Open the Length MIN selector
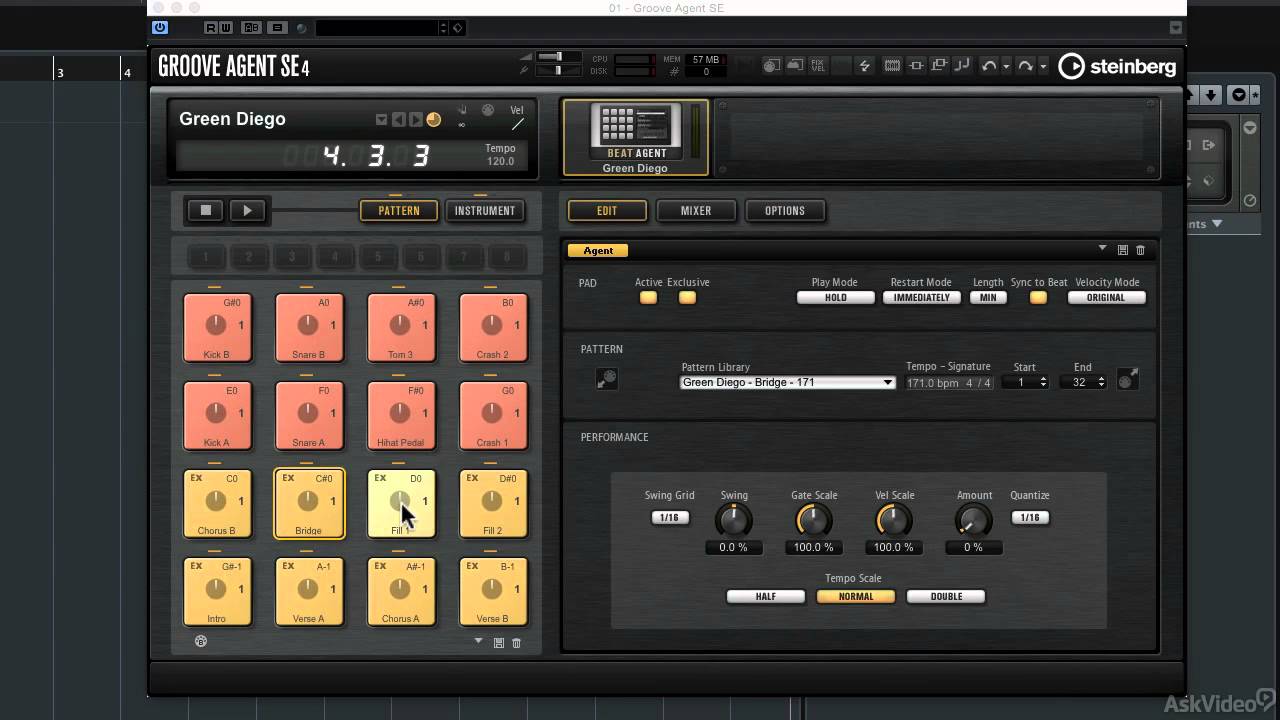 pos(988,297)
